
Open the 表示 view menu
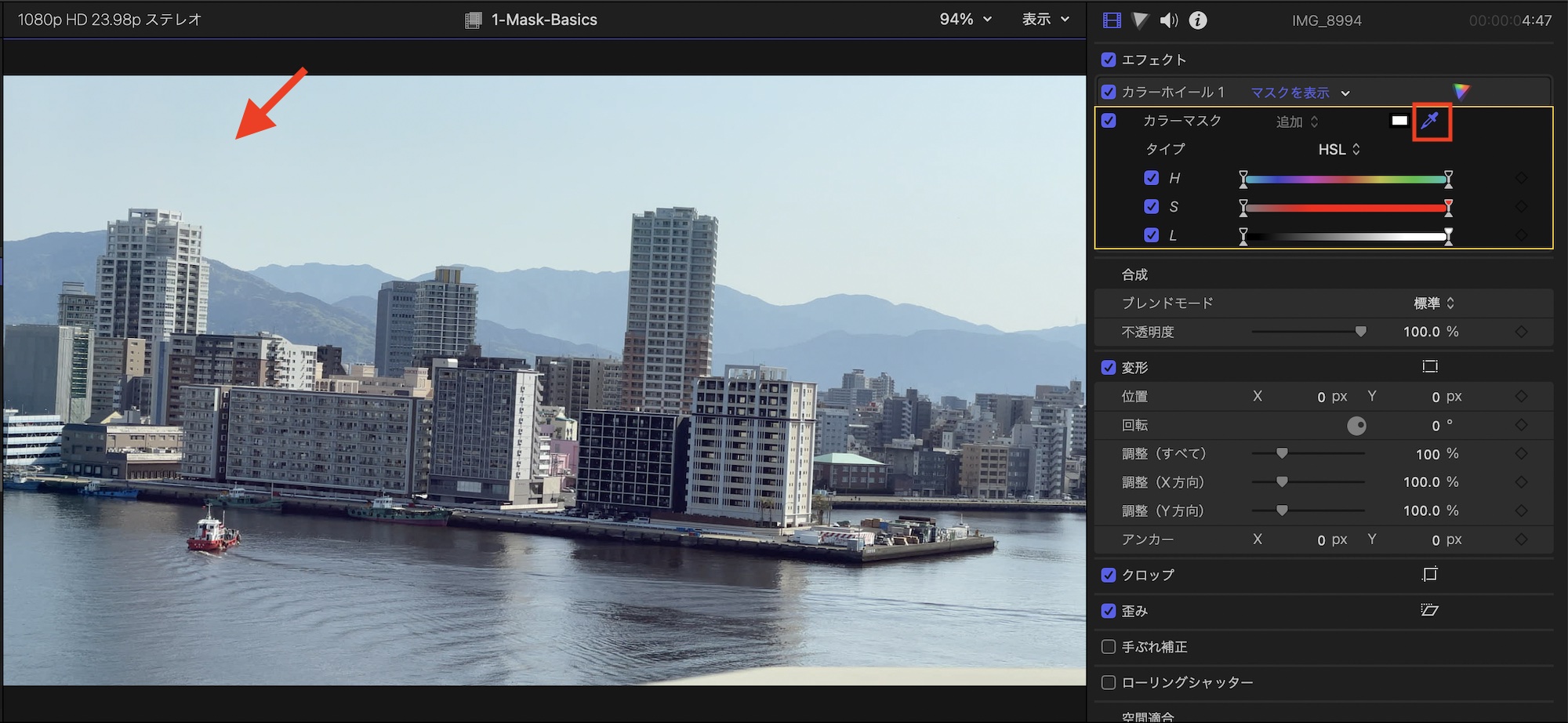pyautogui.click(x=1044, y=20)
